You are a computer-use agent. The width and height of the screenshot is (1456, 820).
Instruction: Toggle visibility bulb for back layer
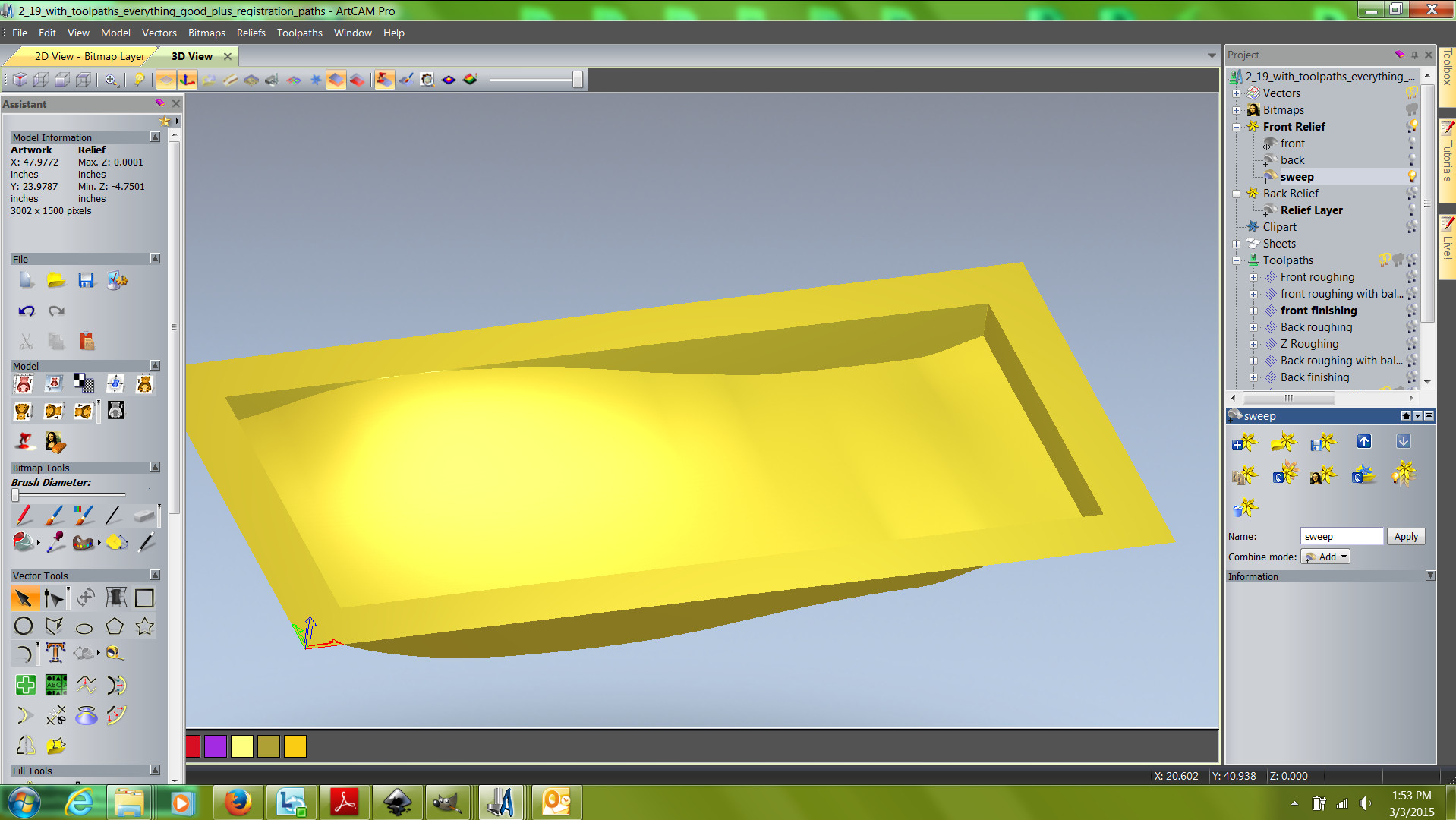coord(1412,159)
